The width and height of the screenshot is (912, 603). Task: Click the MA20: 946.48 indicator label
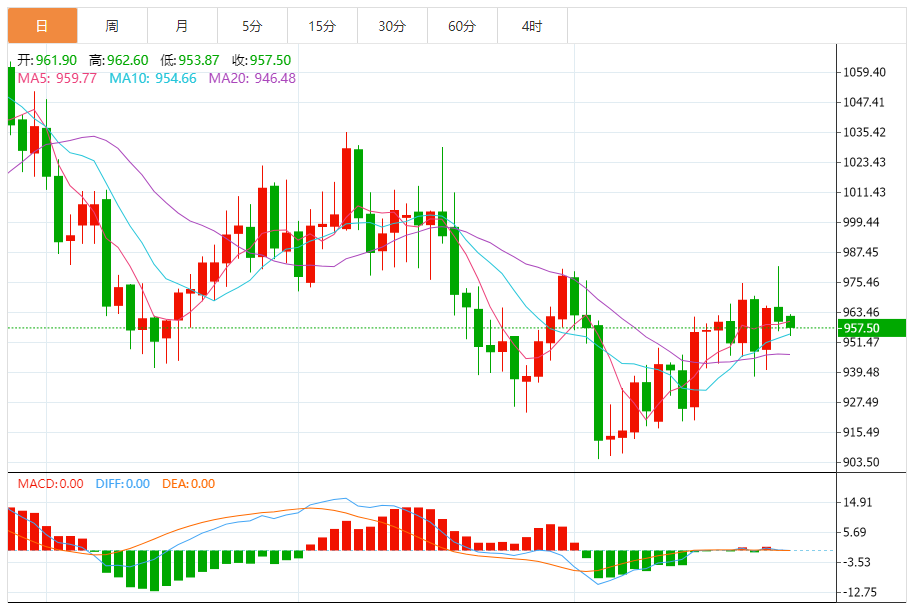tap(252, 78)
